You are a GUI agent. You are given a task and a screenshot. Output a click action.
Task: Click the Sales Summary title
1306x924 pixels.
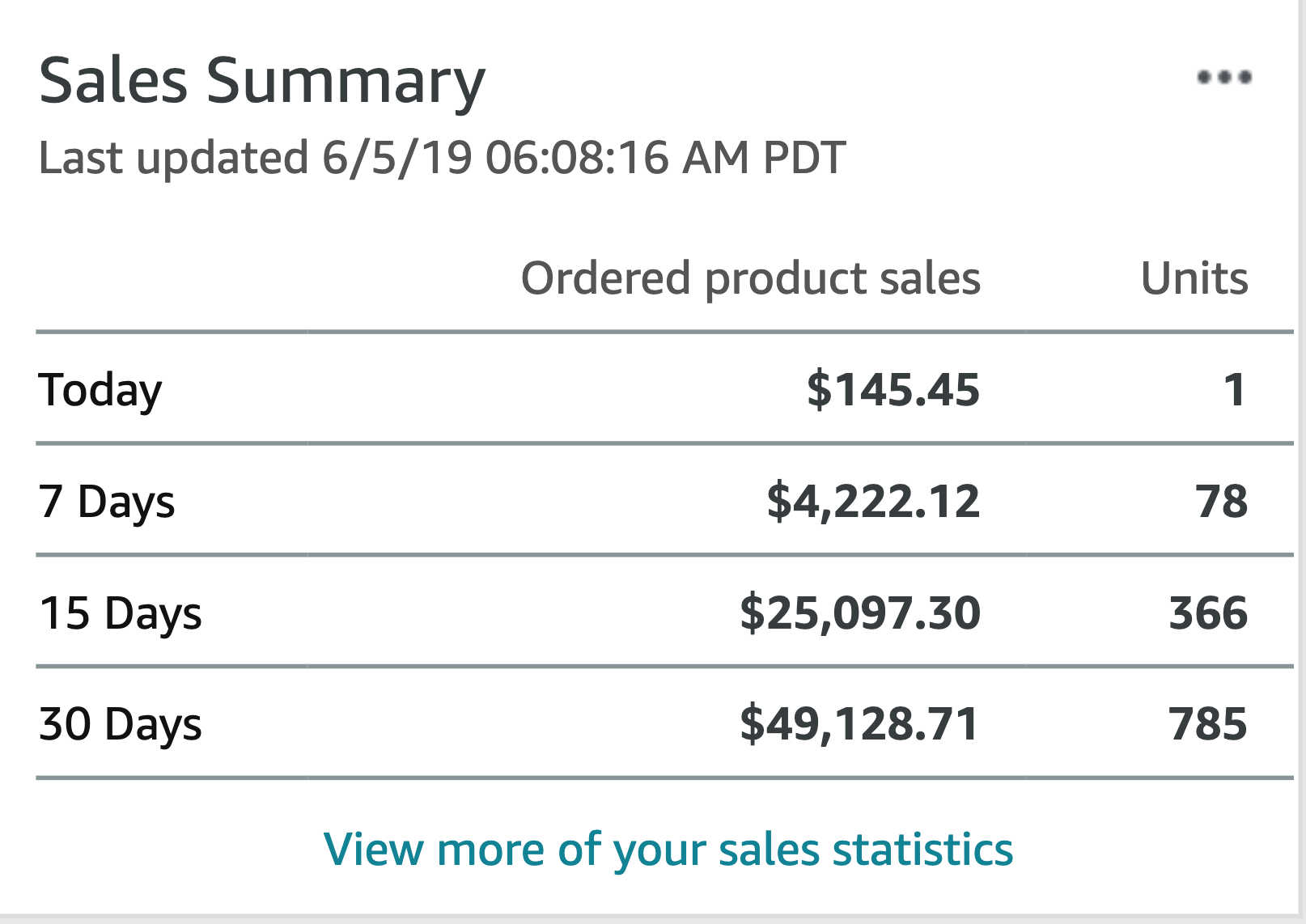coord(262,83)
